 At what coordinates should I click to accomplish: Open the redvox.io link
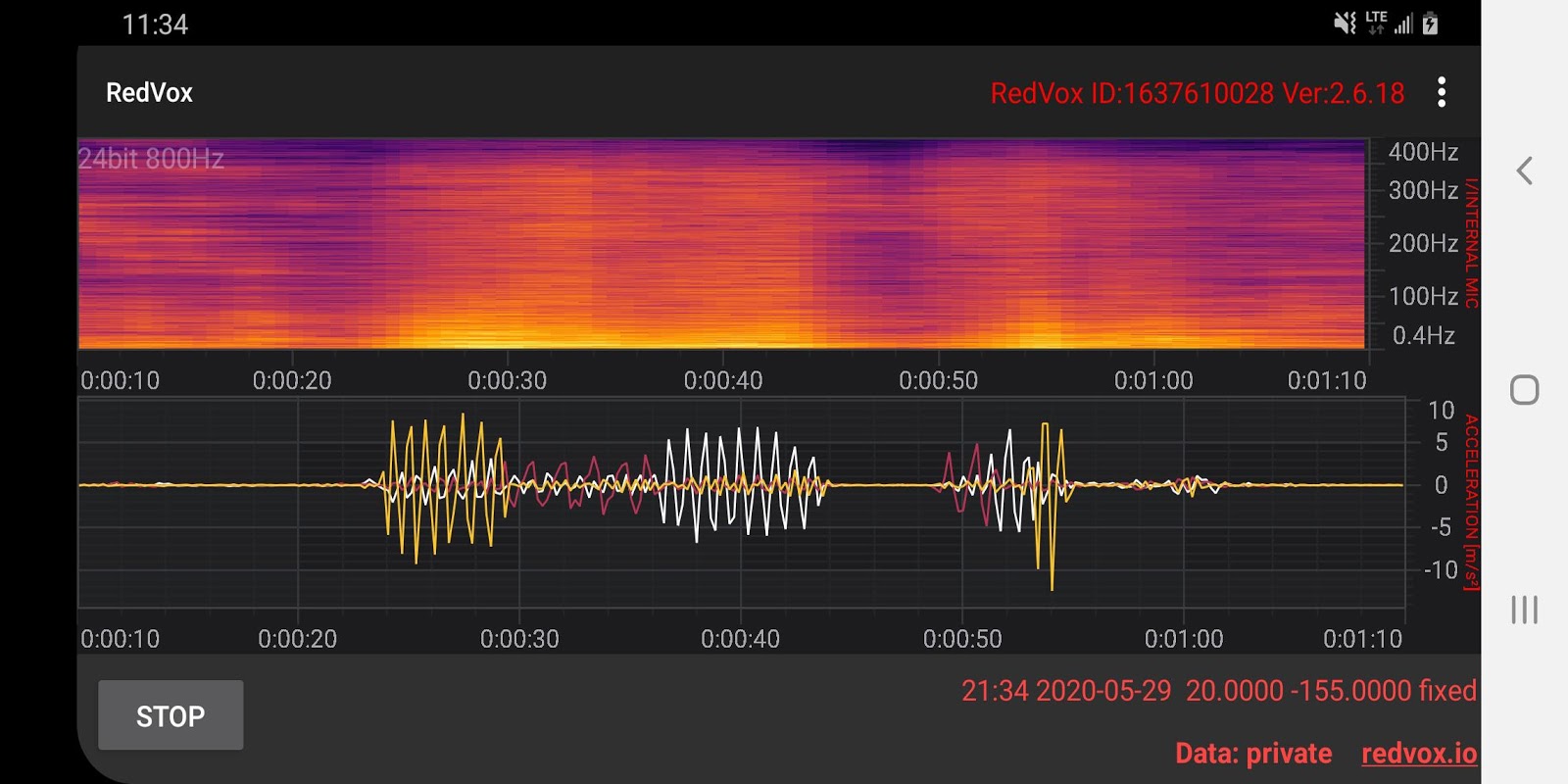tap(1419, 753)
